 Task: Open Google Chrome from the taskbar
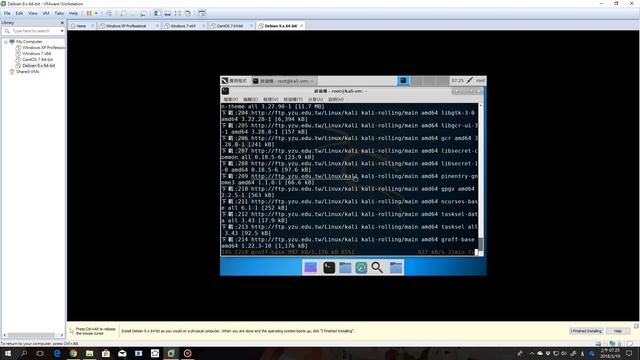pos(73,353)
